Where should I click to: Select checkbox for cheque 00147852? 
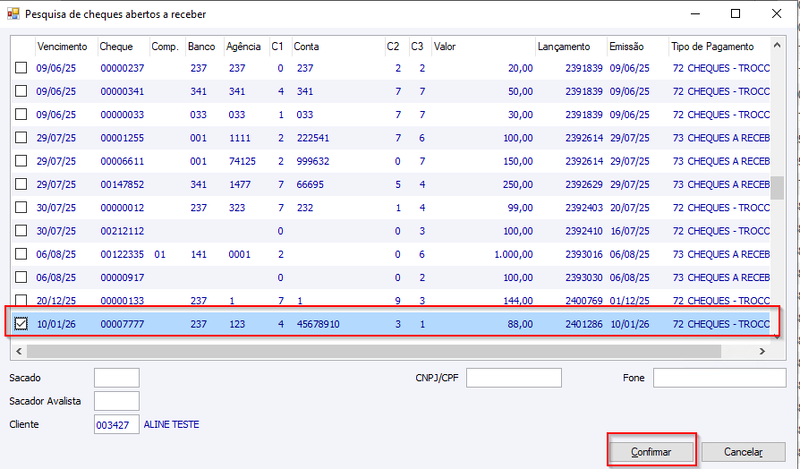tap(21, 184)
